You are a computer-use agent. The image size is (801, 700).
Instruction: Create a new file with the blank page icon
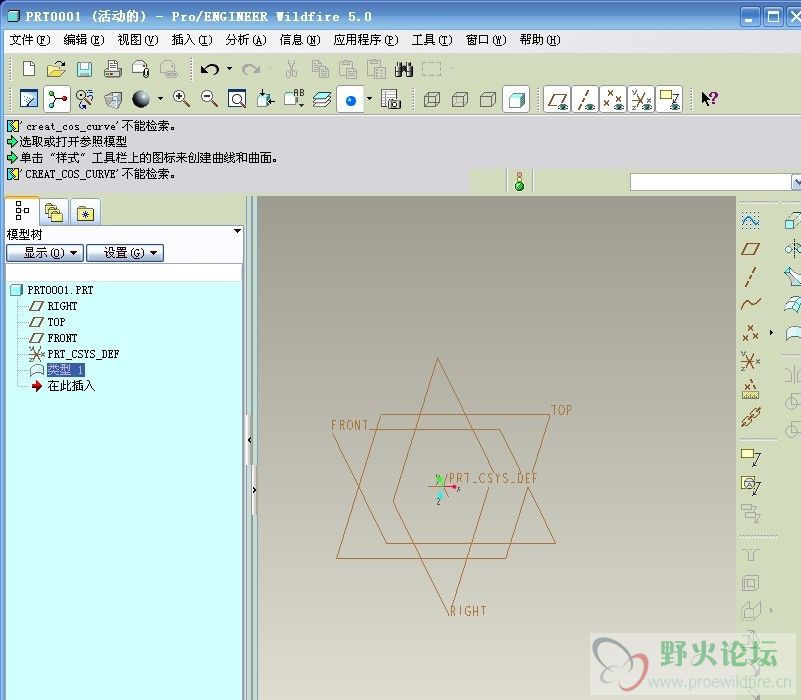point(29,68)
